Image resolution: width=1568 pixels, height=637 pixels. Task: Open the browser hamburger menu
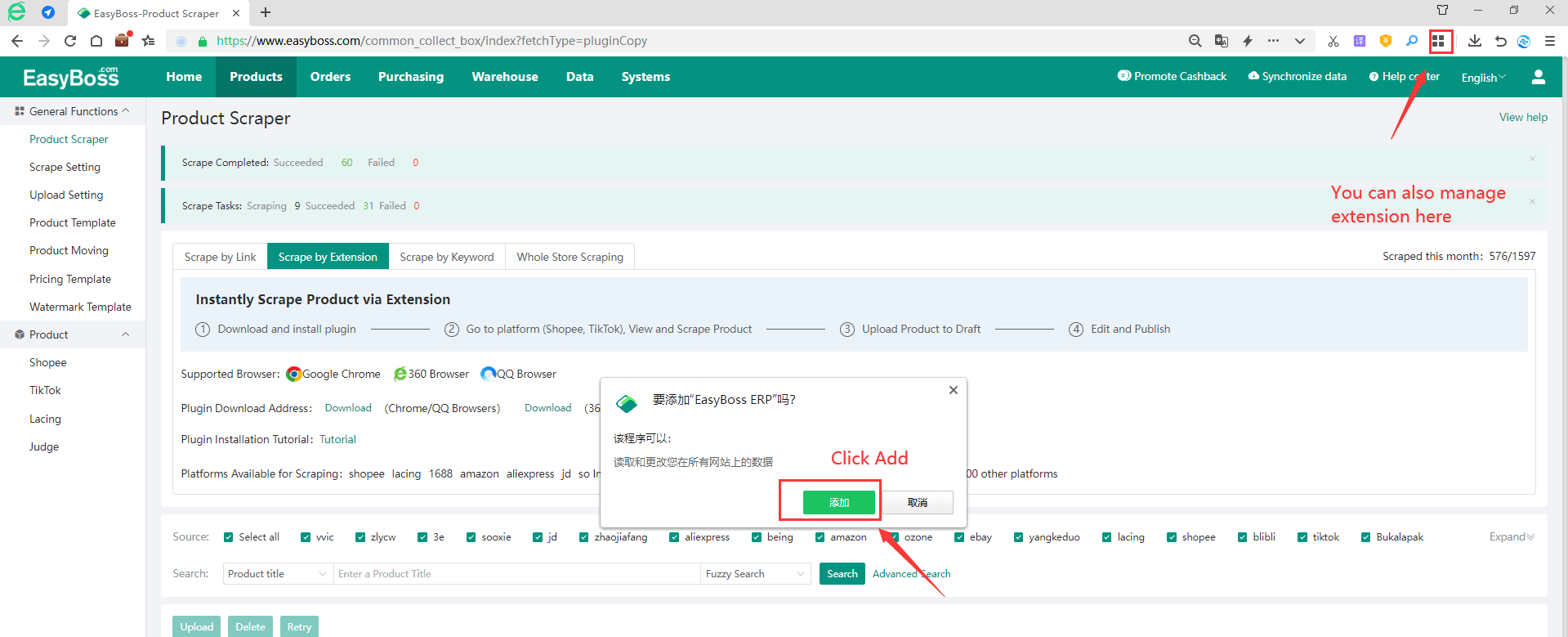click(1550, 41)
